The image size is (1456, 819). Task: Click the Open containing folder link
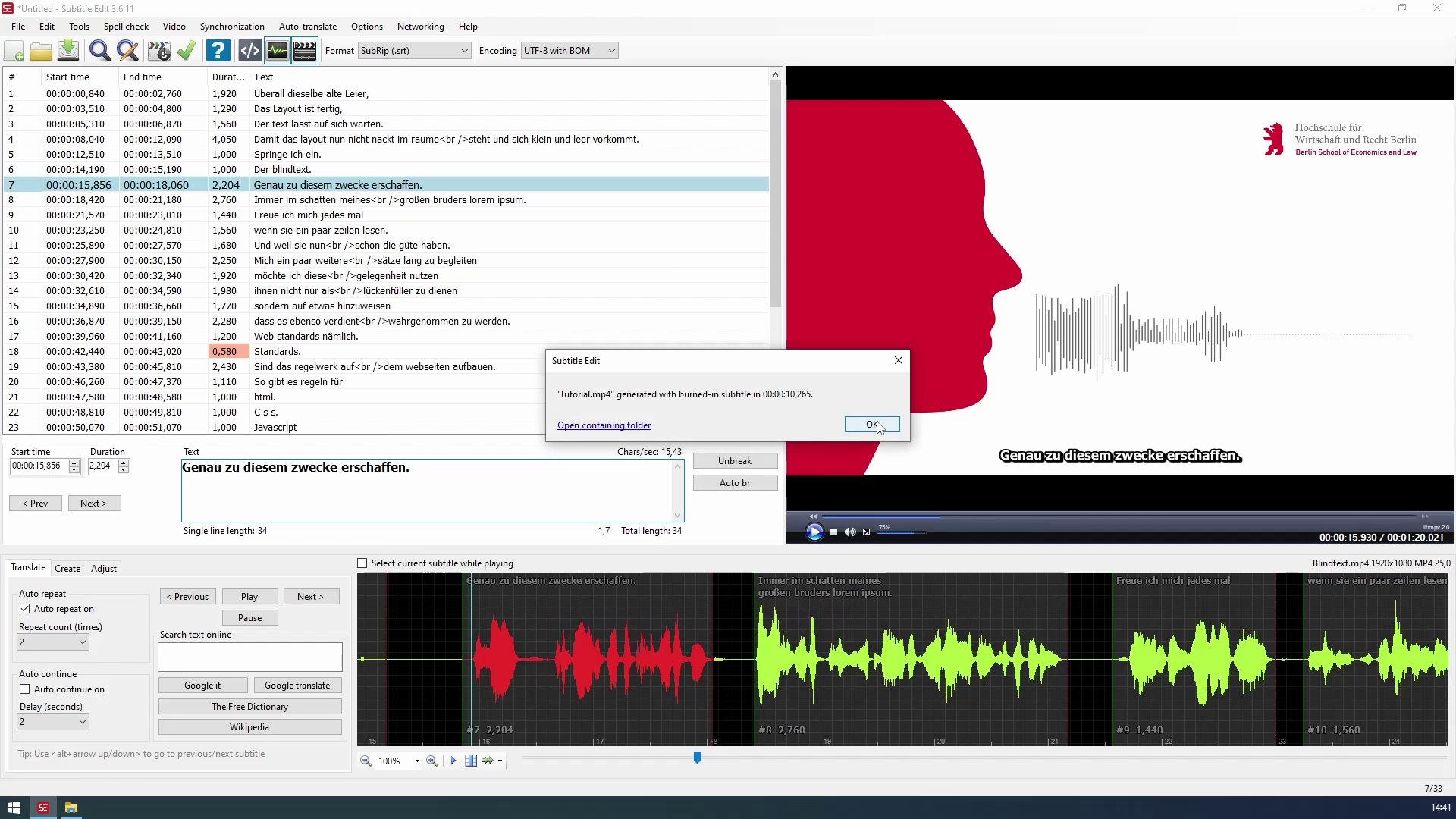[x=604, y=425]
